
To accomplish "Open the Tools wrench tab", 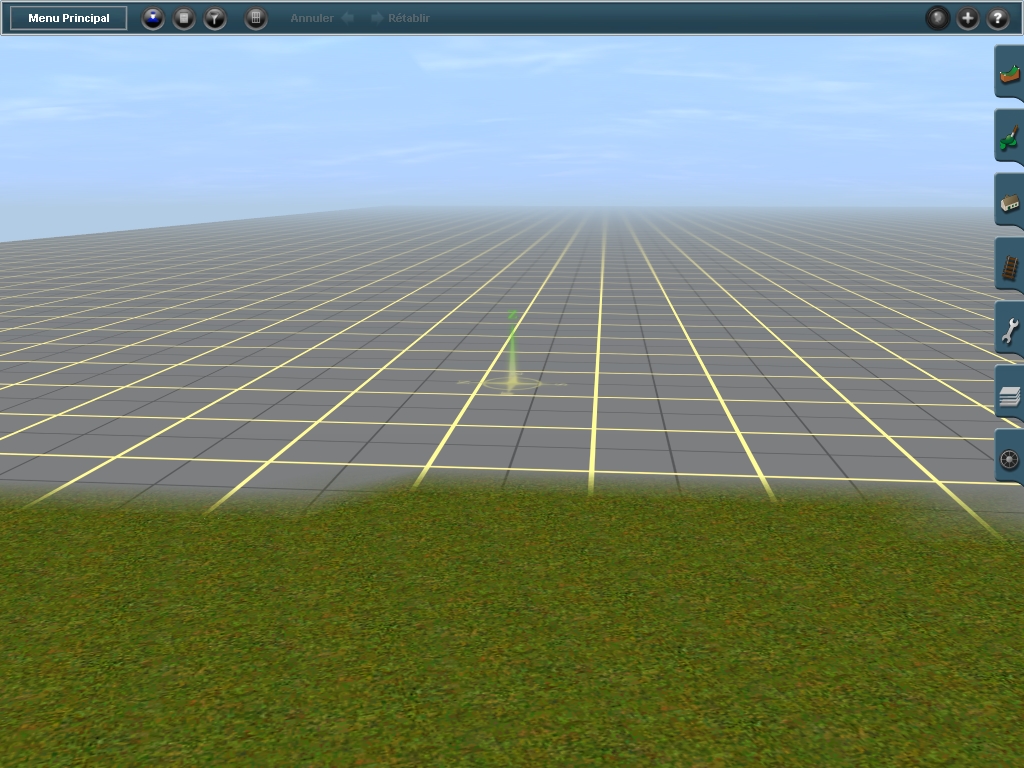I will [x=1009, y=329].
